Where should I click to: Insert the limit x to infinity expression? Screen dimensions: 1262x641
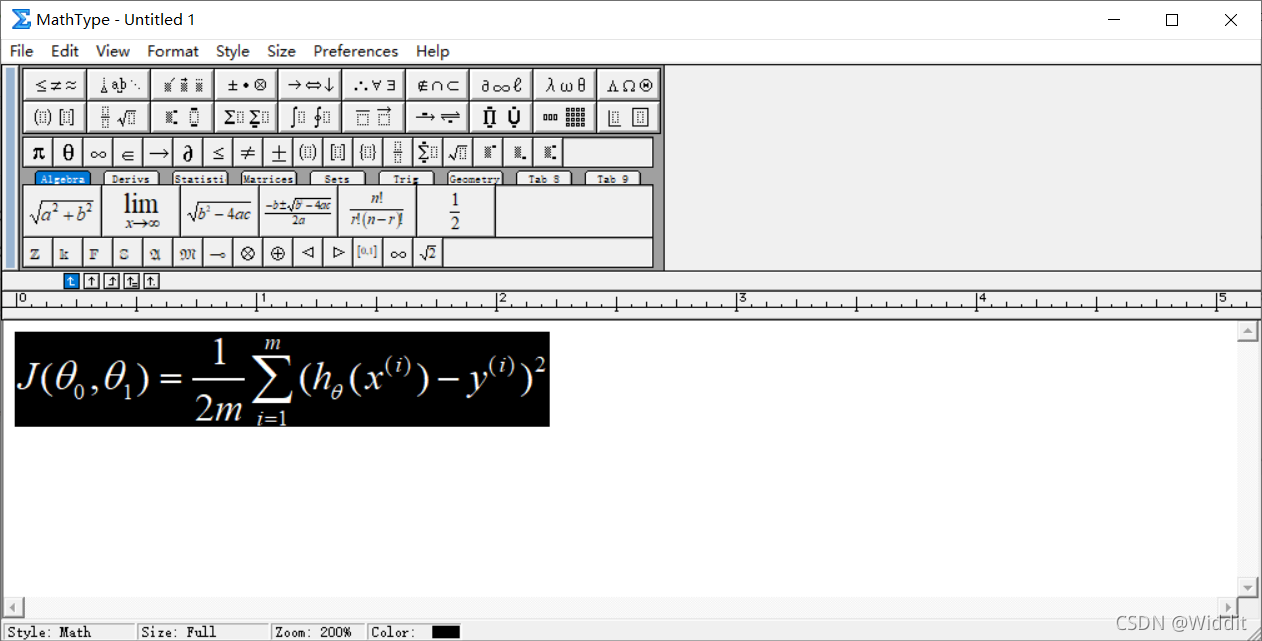click(141, 211)
